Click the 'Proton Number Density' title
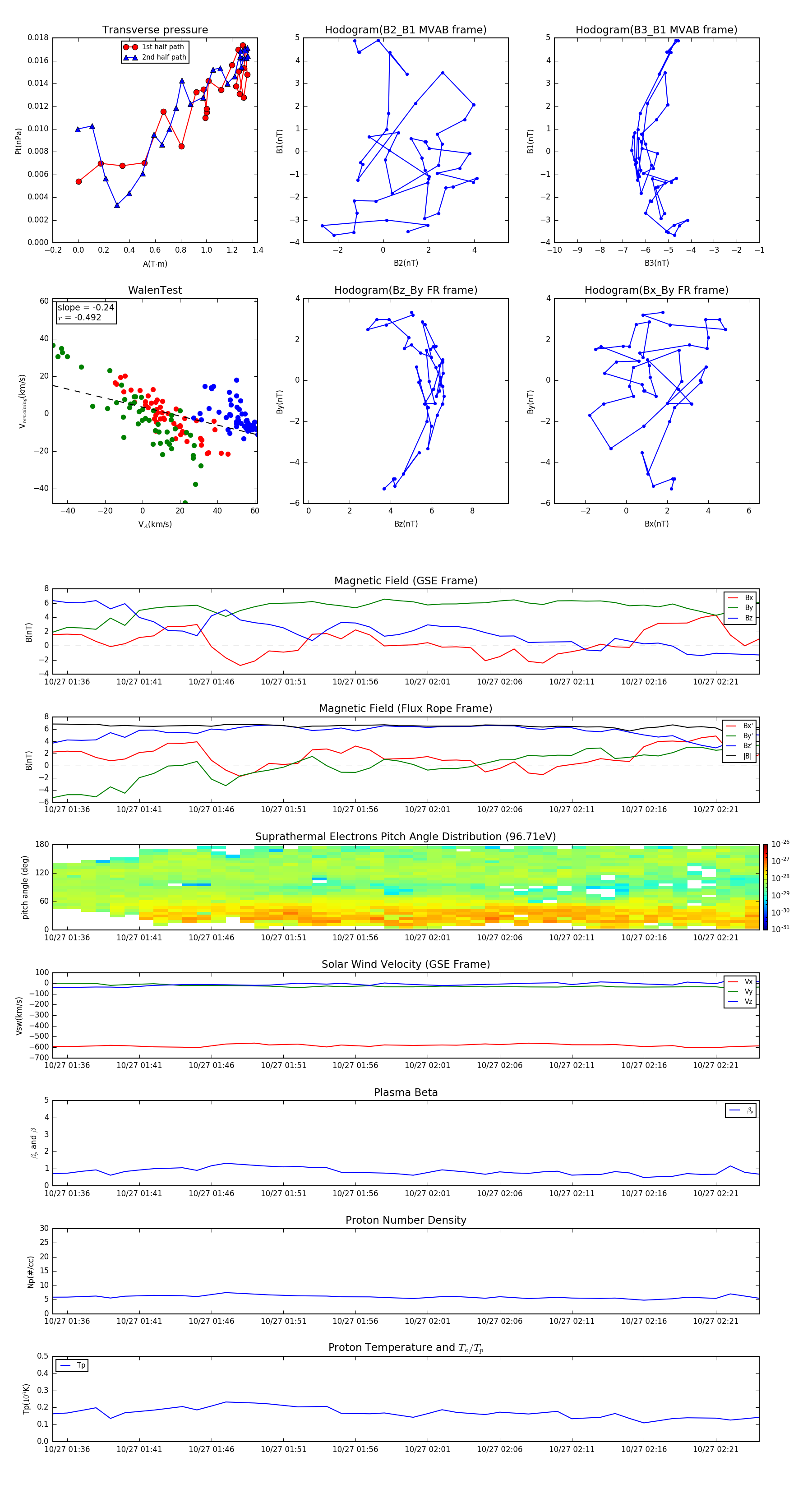 pos(406,1220)
